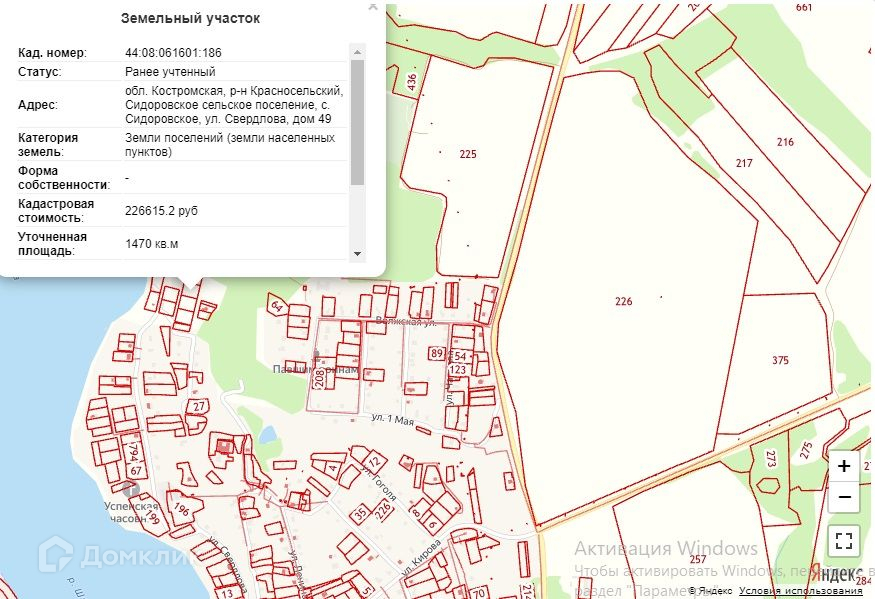
Task: Click the ул. 1 Мая street label
Action: point(392,416)
